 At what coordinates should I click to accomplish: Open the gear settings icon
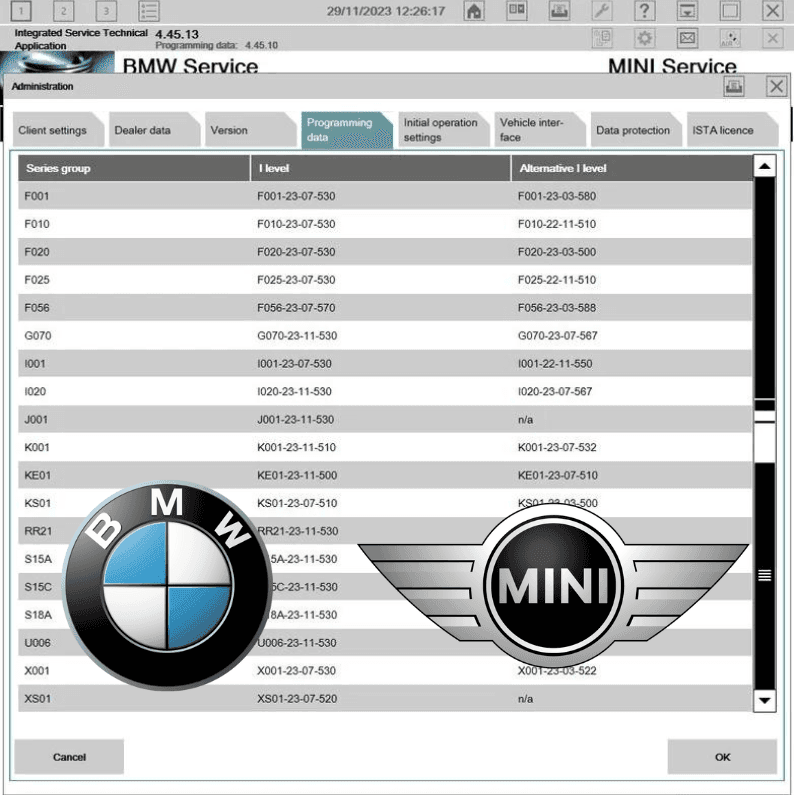click(x=644, y=38)
